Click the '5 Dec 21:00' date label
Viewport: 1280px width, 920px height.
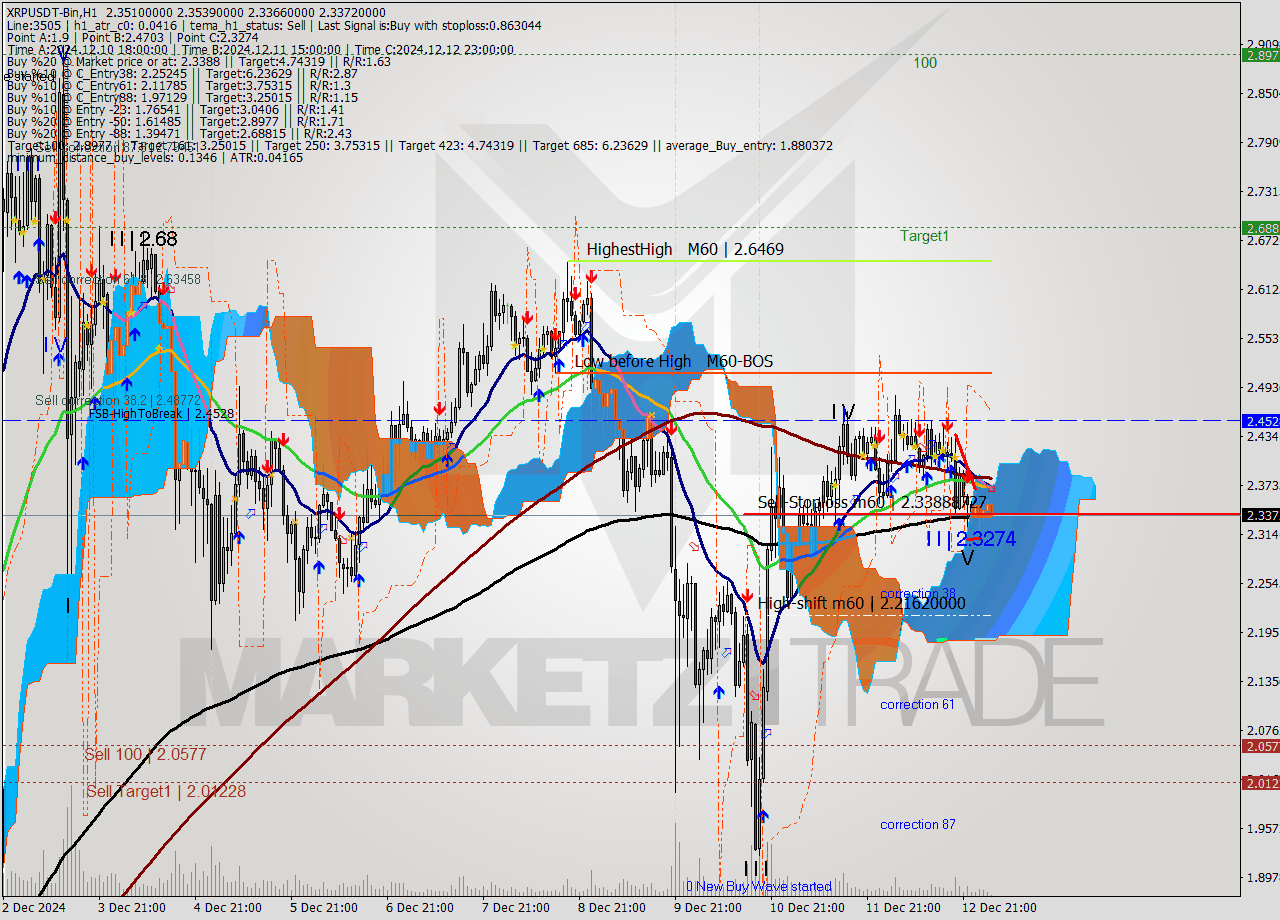[323, 908]
